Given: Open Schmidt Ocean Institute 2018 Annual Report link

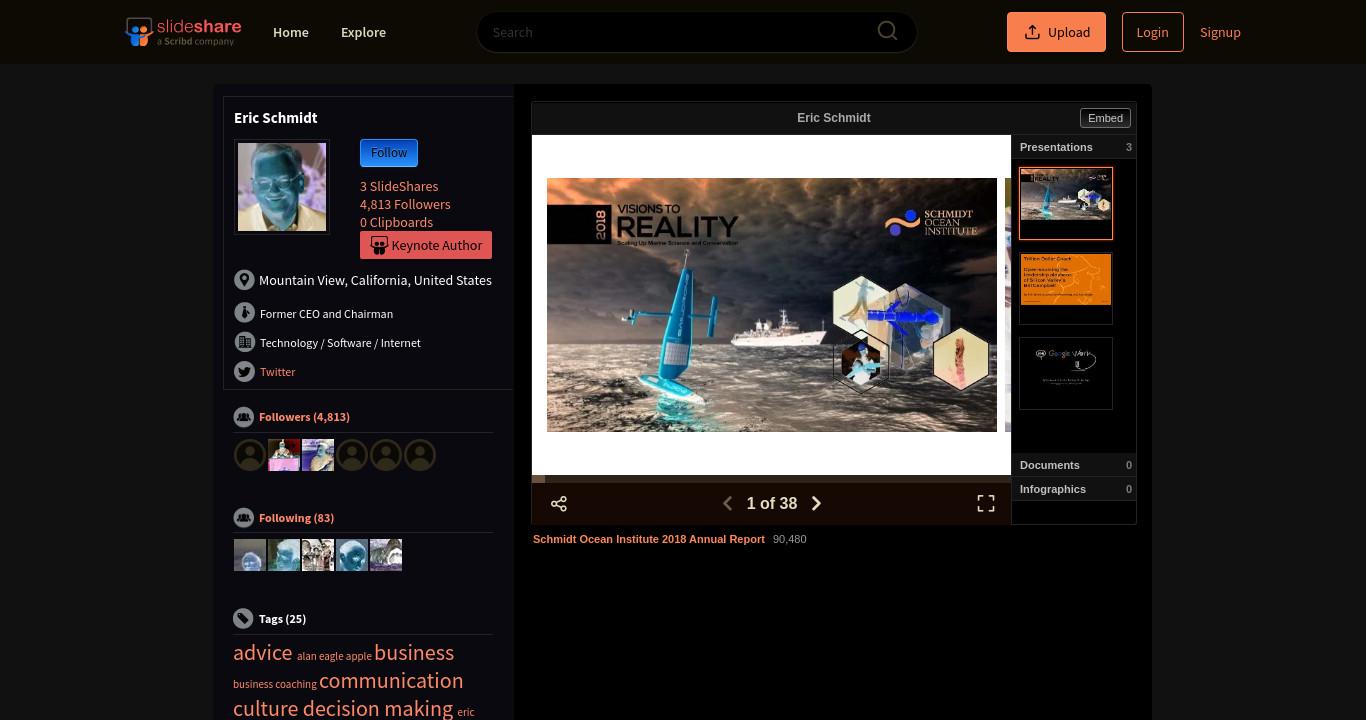Looking at the screenshot, I should tap(649, 539).
